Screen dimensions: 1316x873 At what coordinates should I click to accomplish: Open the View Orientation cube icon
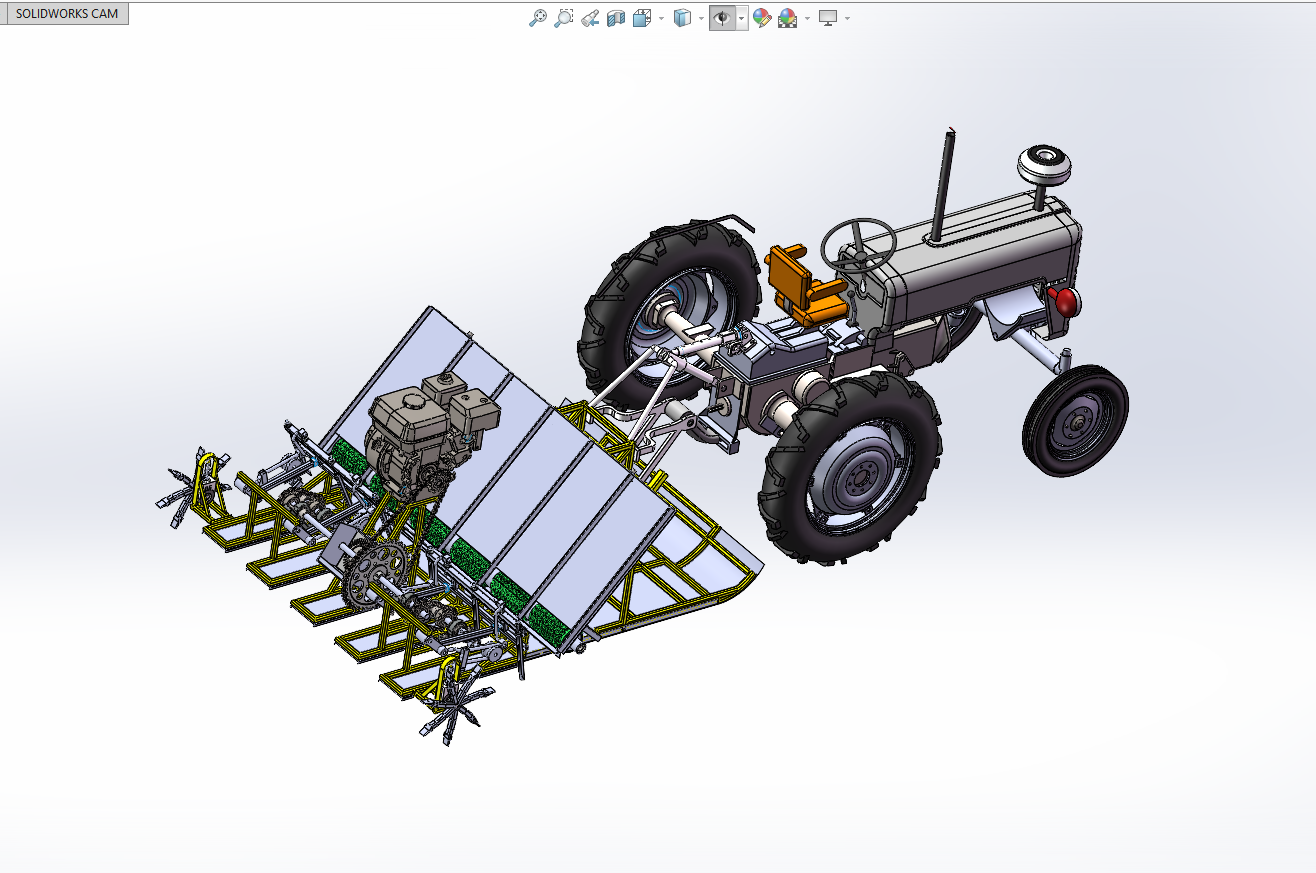[642, 18]
